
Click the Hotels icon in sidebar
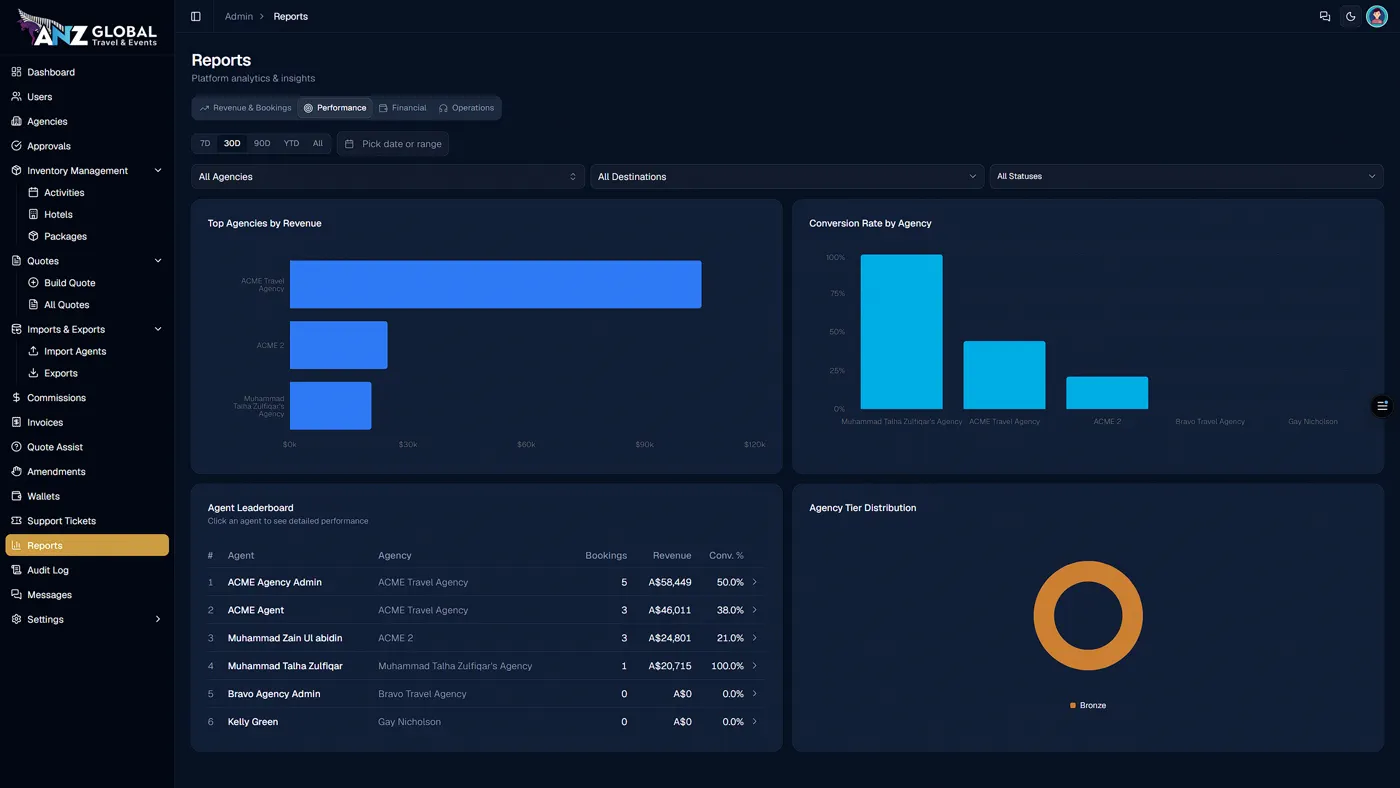coord(33,214)
